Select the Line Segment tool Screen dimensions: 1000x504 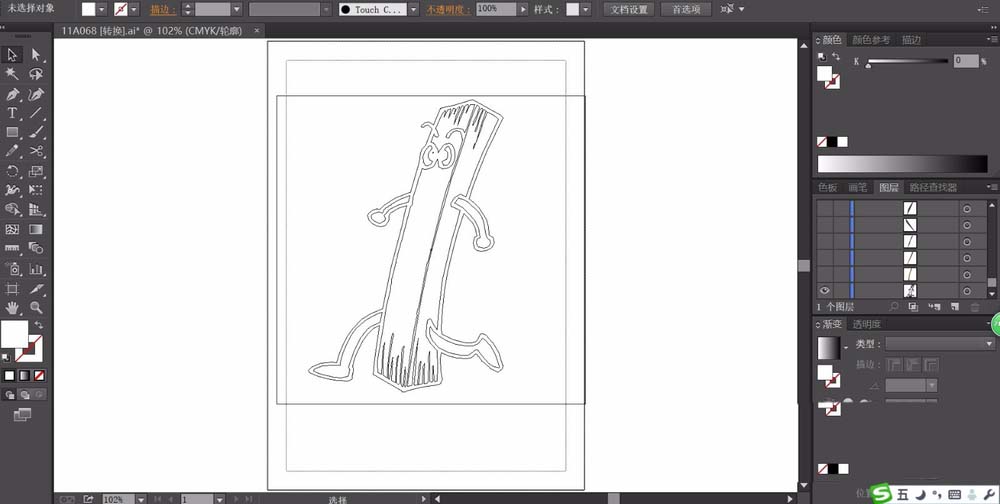36,114
